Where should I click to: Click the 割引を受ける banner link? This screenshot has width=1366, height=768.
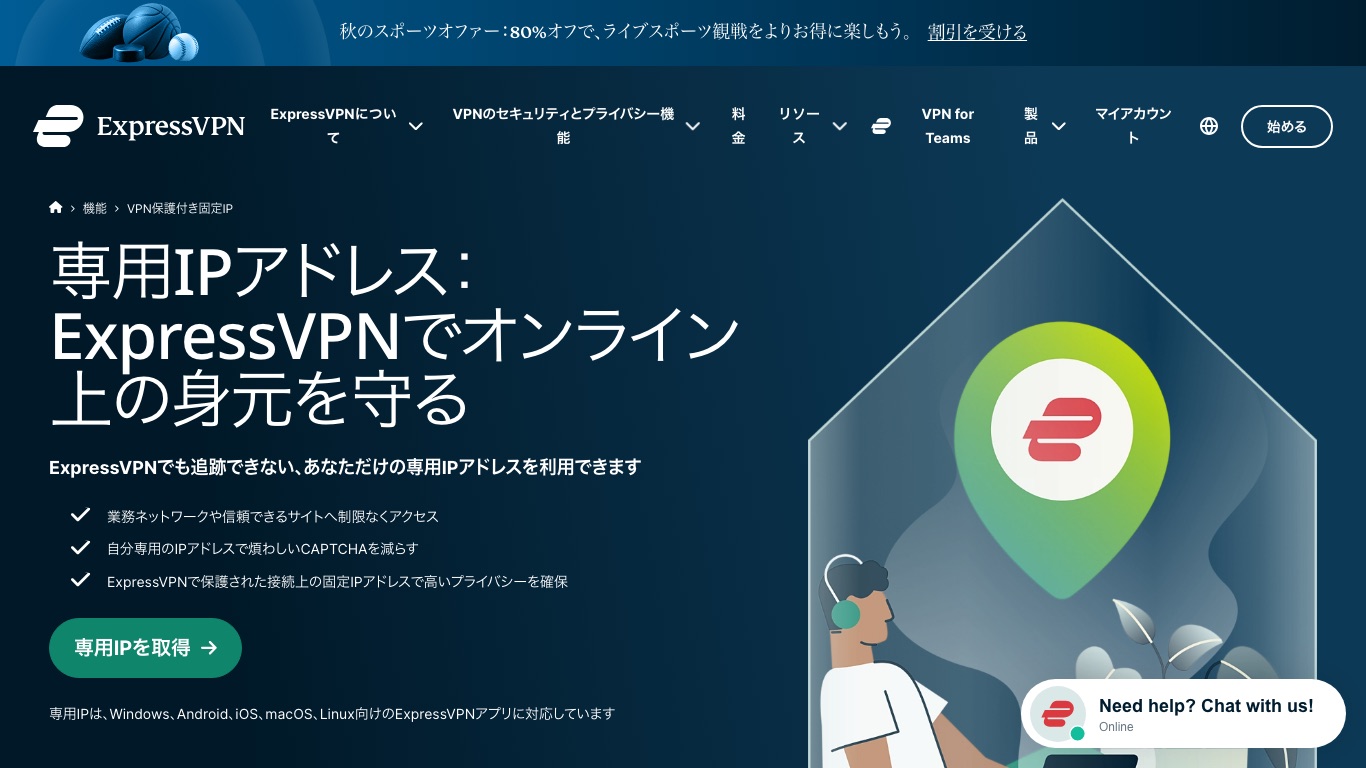[977, 32]
